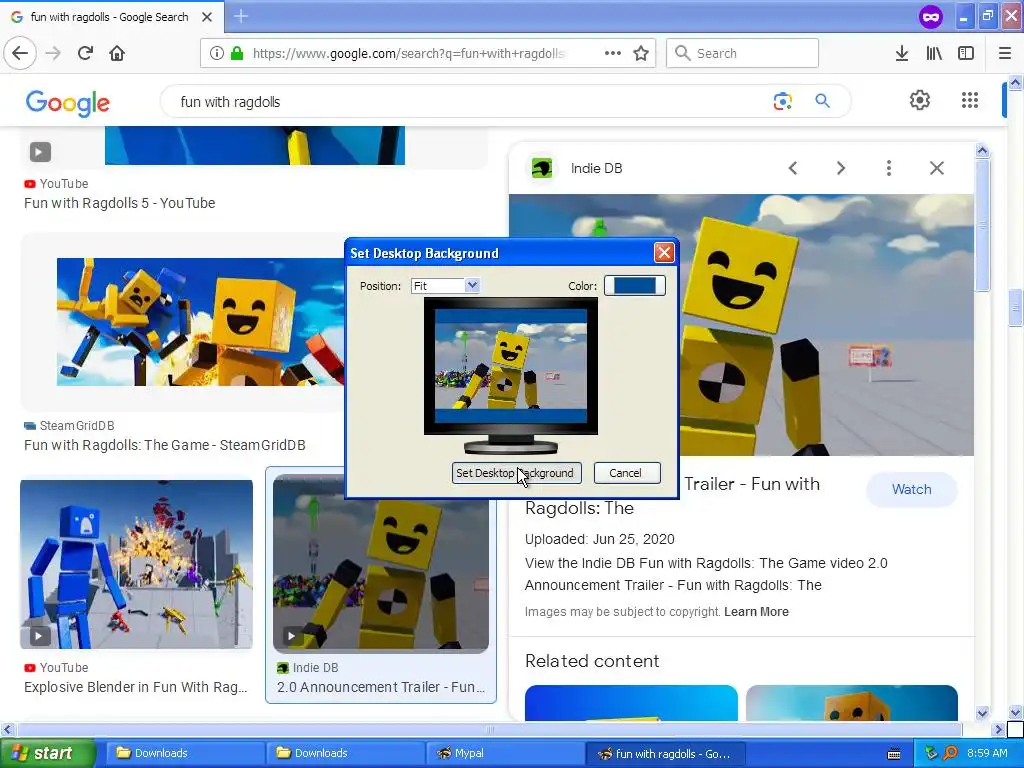Go to the Home page icon
The height and width of the screenshot is (768, 1024).
[117, 53]
